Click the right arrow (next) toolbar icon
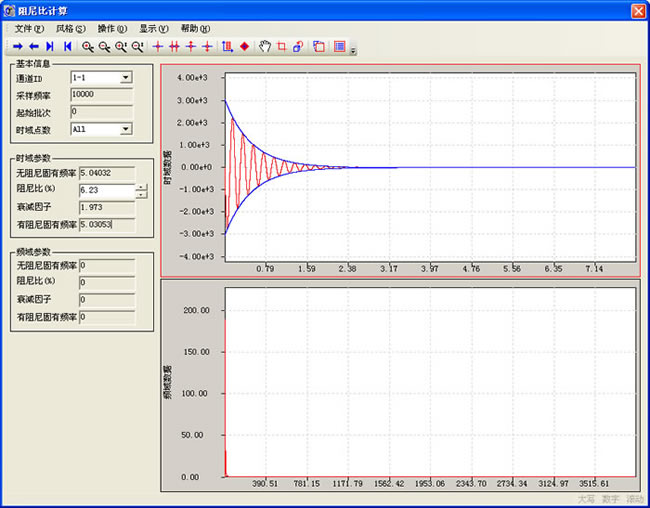The width and height of the screenshot is (650, 508). 16,46
